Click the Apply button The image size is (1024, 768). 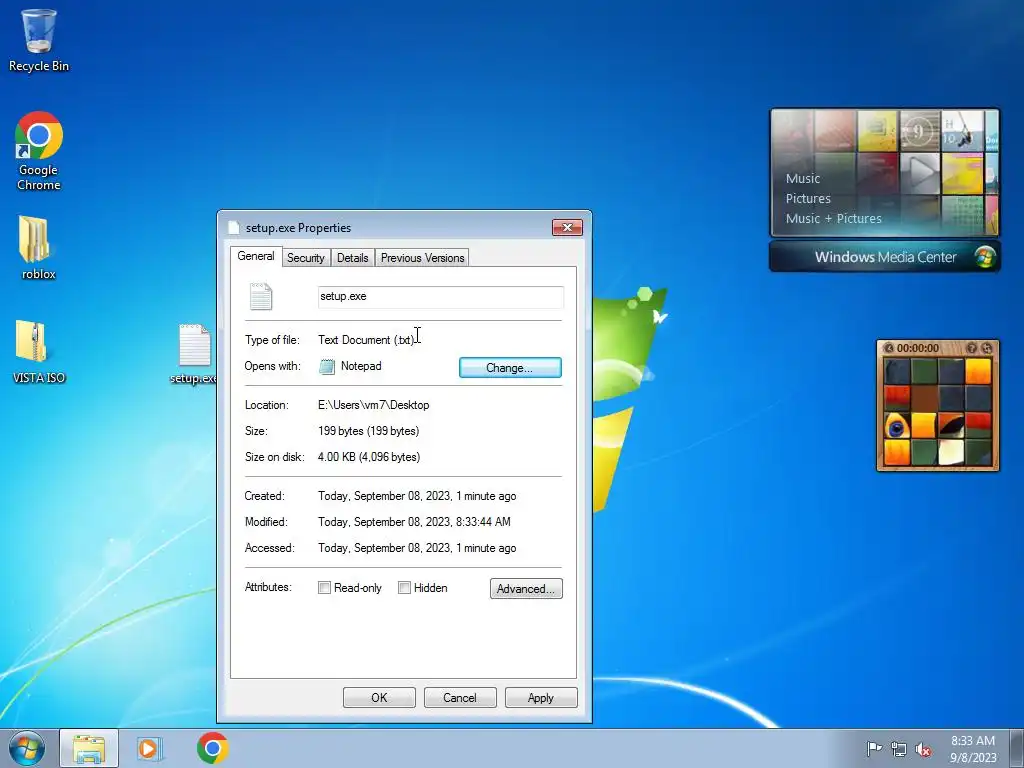[541, 697]
